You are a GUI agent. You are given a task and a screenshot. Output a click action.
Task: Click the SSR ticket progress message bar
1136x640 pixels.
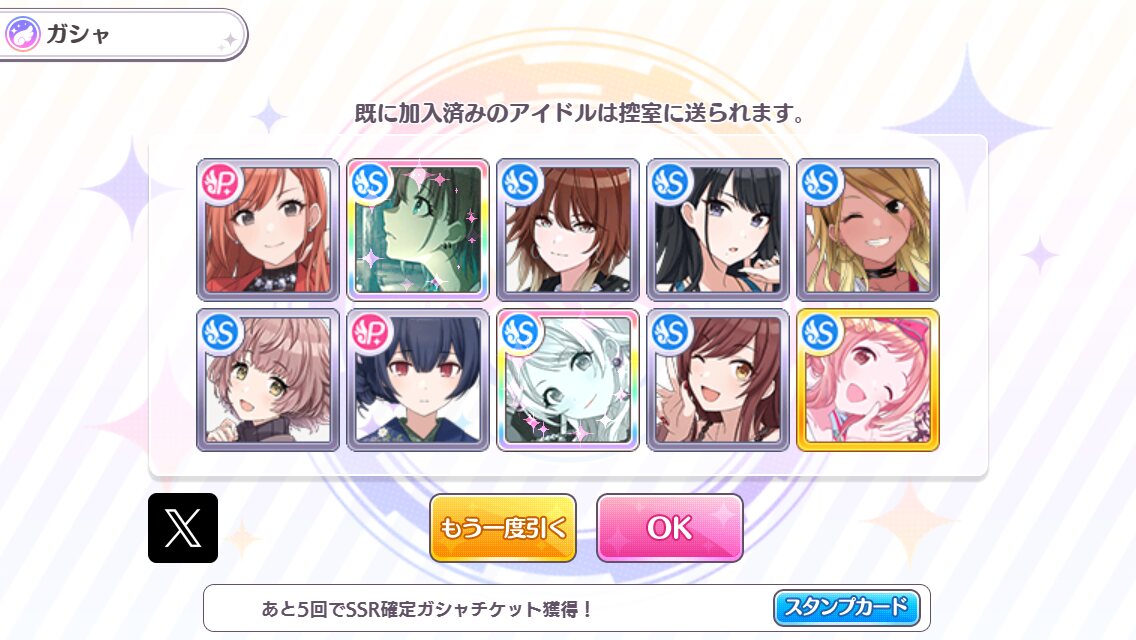click(567, 608)
